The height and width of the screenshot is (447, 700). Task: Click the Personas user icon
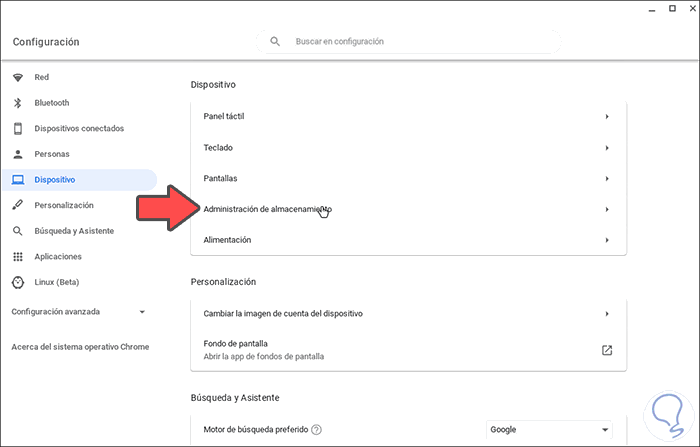pos(17,154)
